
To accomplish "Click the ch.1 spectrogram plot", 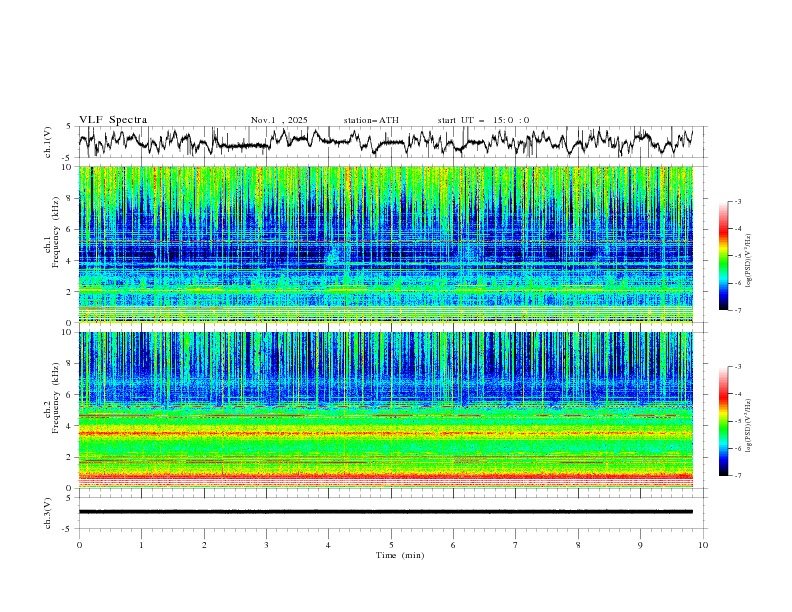I will click(x=386, y=244).
